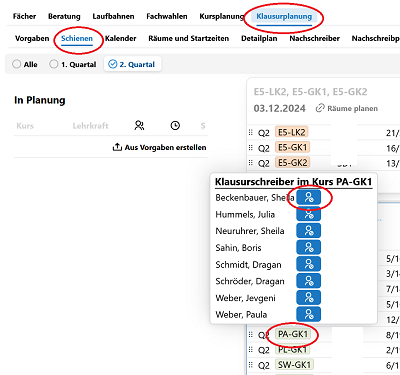Open the Fachwahlen tab
Image resolution: width=400 pixels, height=375 pixels.
(167, 16)
